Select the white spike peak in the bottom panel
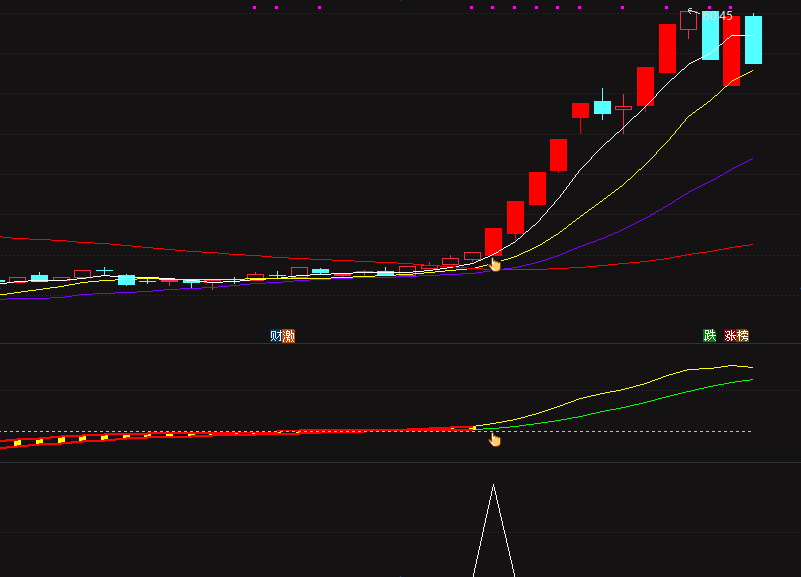Screen dimensions: 801x577 [493, 486]
